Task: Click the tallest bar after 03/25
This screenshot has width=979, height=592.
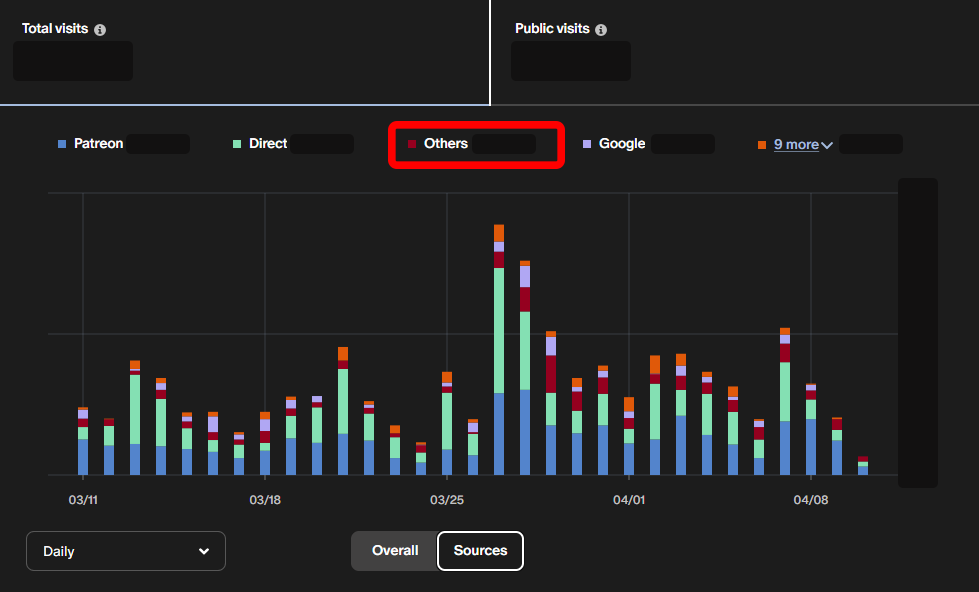Action: [499, 350]
